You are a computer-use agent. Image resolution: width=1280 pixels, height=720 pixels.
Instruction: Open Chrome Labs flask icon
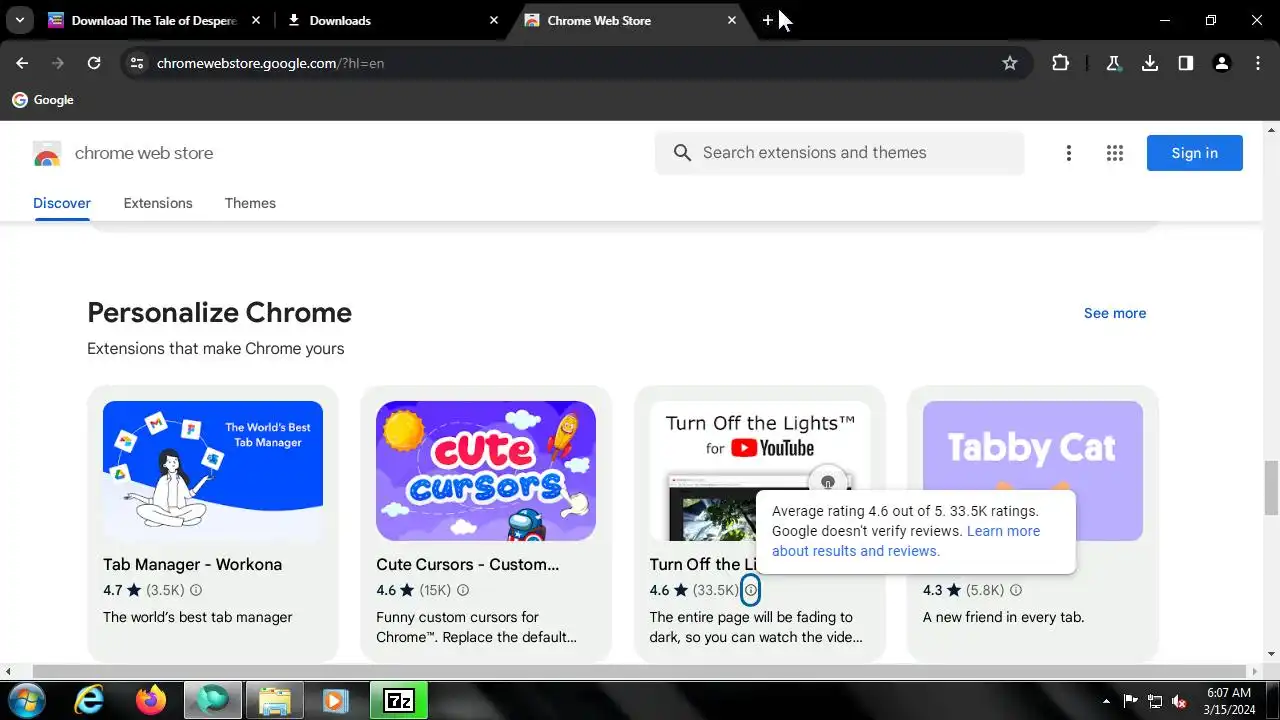click(x=1113, y=63)
